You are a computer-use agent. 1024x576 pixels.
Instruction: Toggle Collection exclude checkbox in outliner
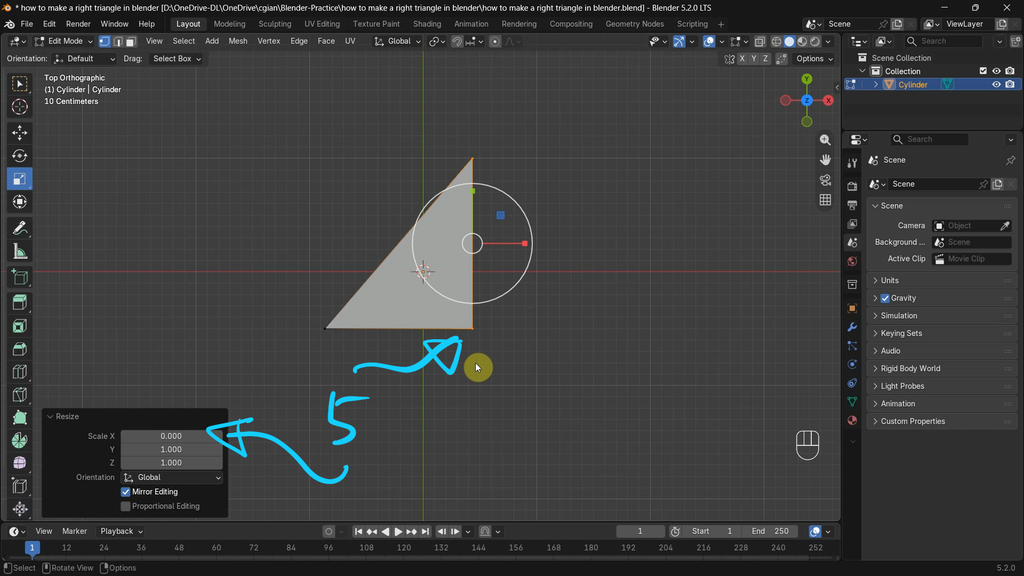point(983,71)
